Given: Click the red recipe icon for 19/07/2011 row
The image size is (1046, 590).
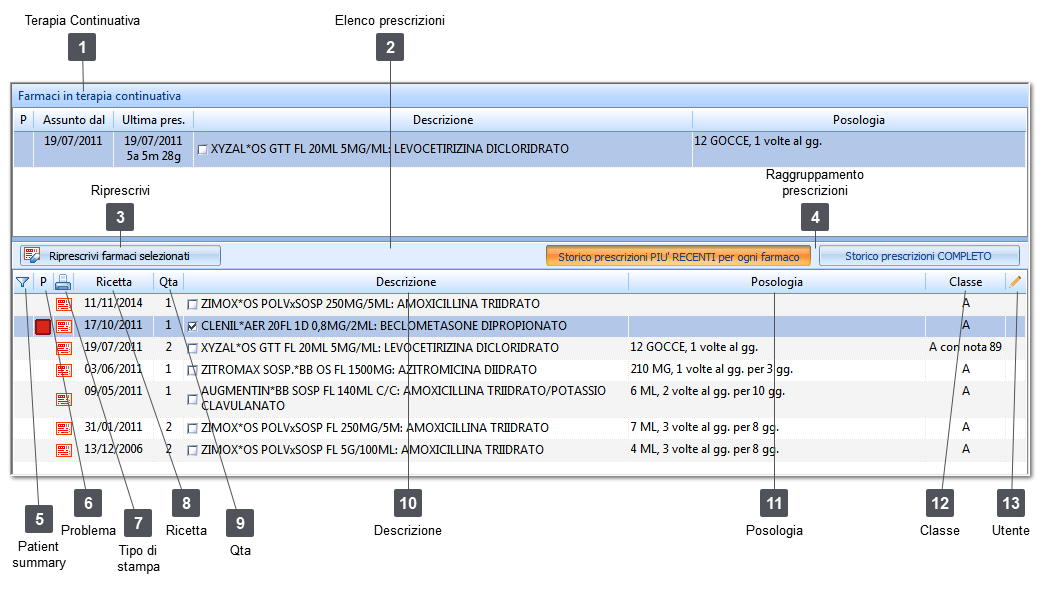Looking at the screenshot, I should pyautogui.click(x=64, y=348).
